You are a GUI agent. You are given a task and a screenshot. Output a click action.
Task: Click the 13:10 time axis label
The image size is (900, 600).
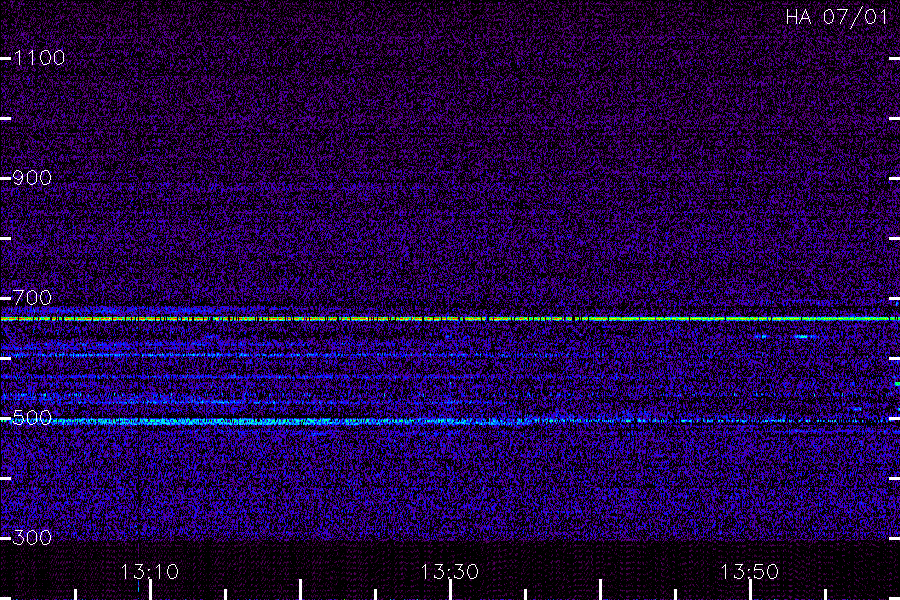click(x=149, y=572)
